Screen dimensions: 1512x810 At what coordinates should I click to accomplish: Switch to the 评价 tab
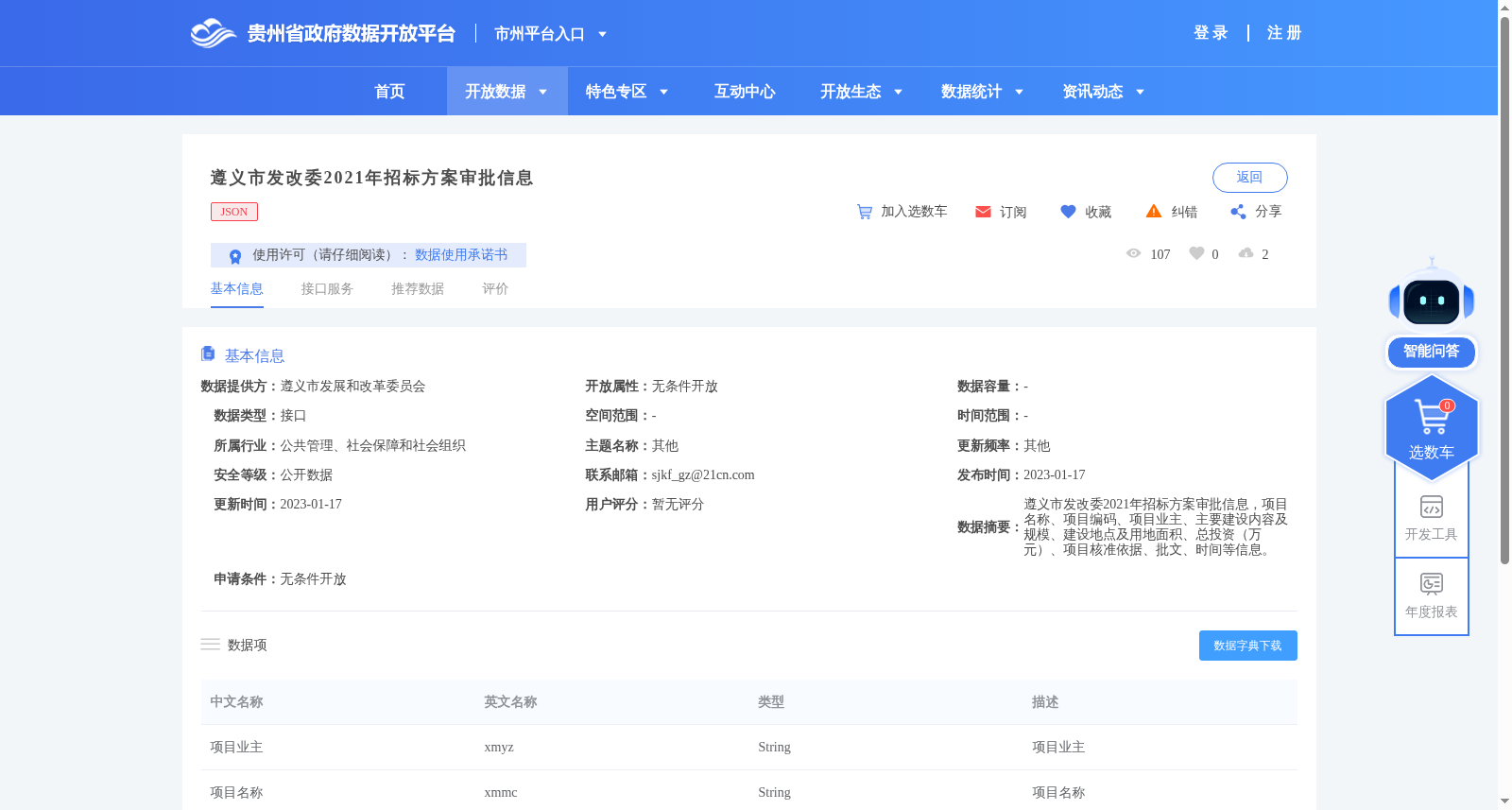tap(495, 289)
